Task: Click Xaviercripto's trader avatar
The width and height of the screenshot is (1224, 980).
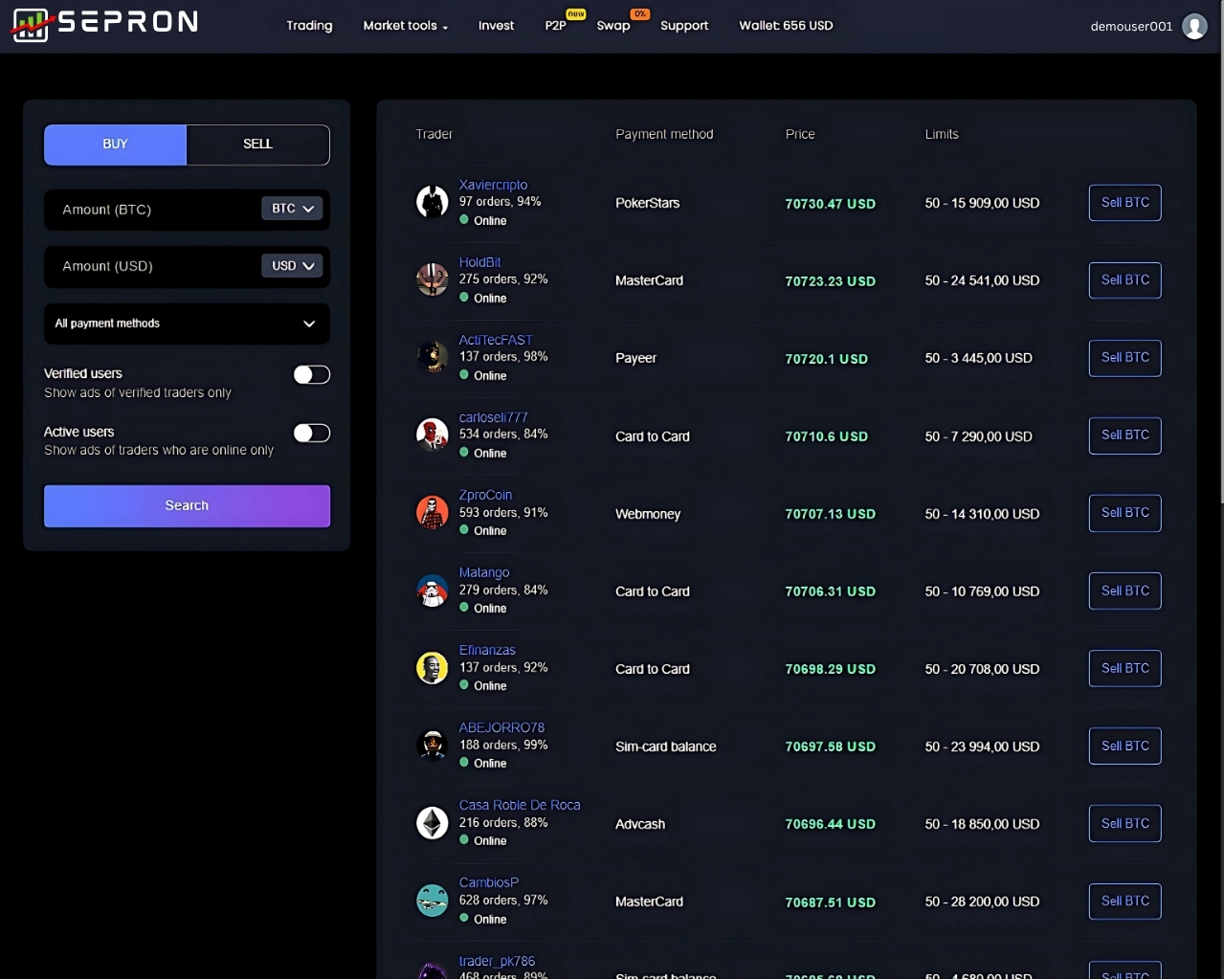Action: tap(432, 202)
